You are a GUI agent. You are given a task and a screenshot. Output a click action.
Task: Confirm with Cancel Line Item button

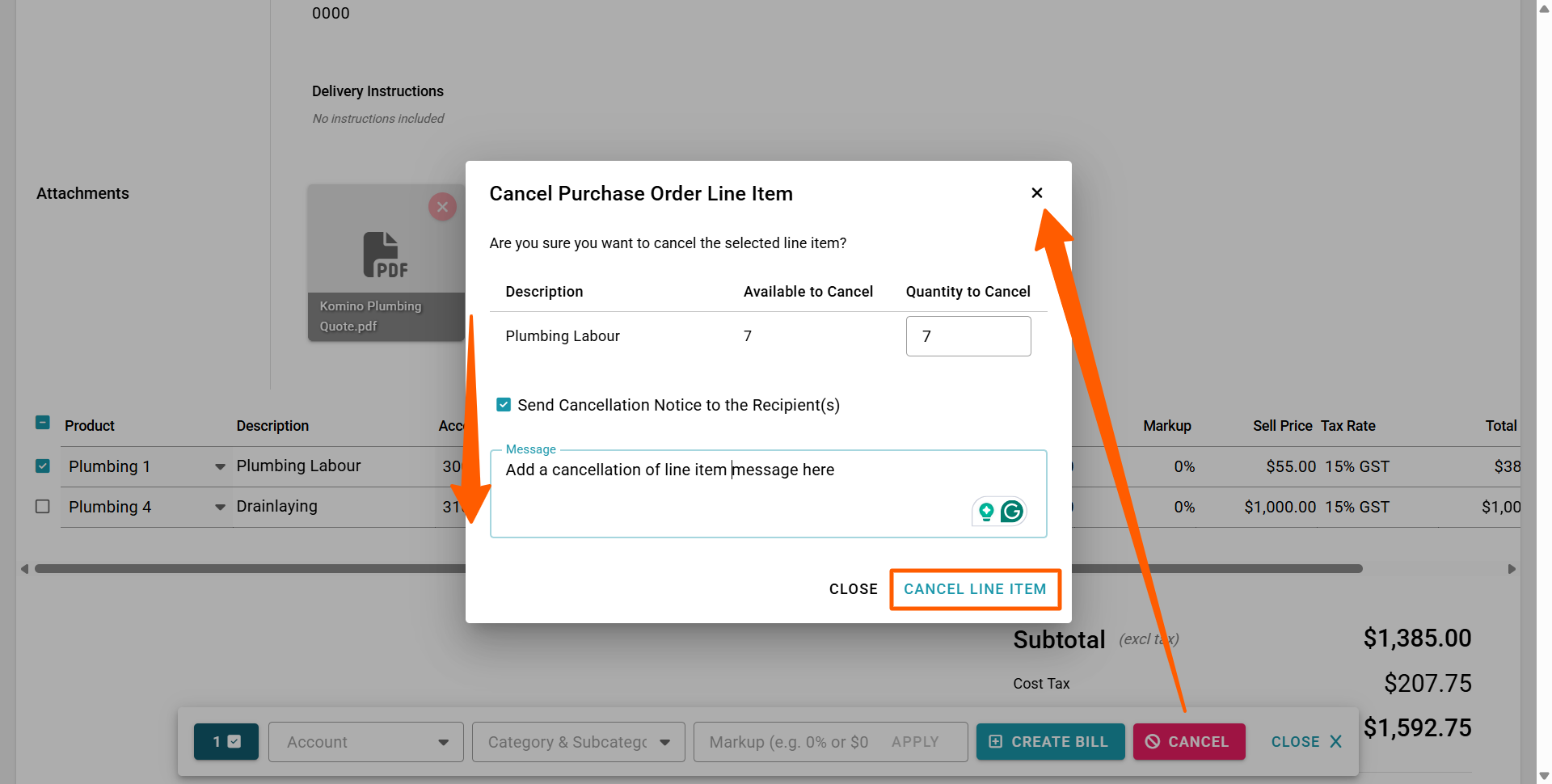[975, 589]
